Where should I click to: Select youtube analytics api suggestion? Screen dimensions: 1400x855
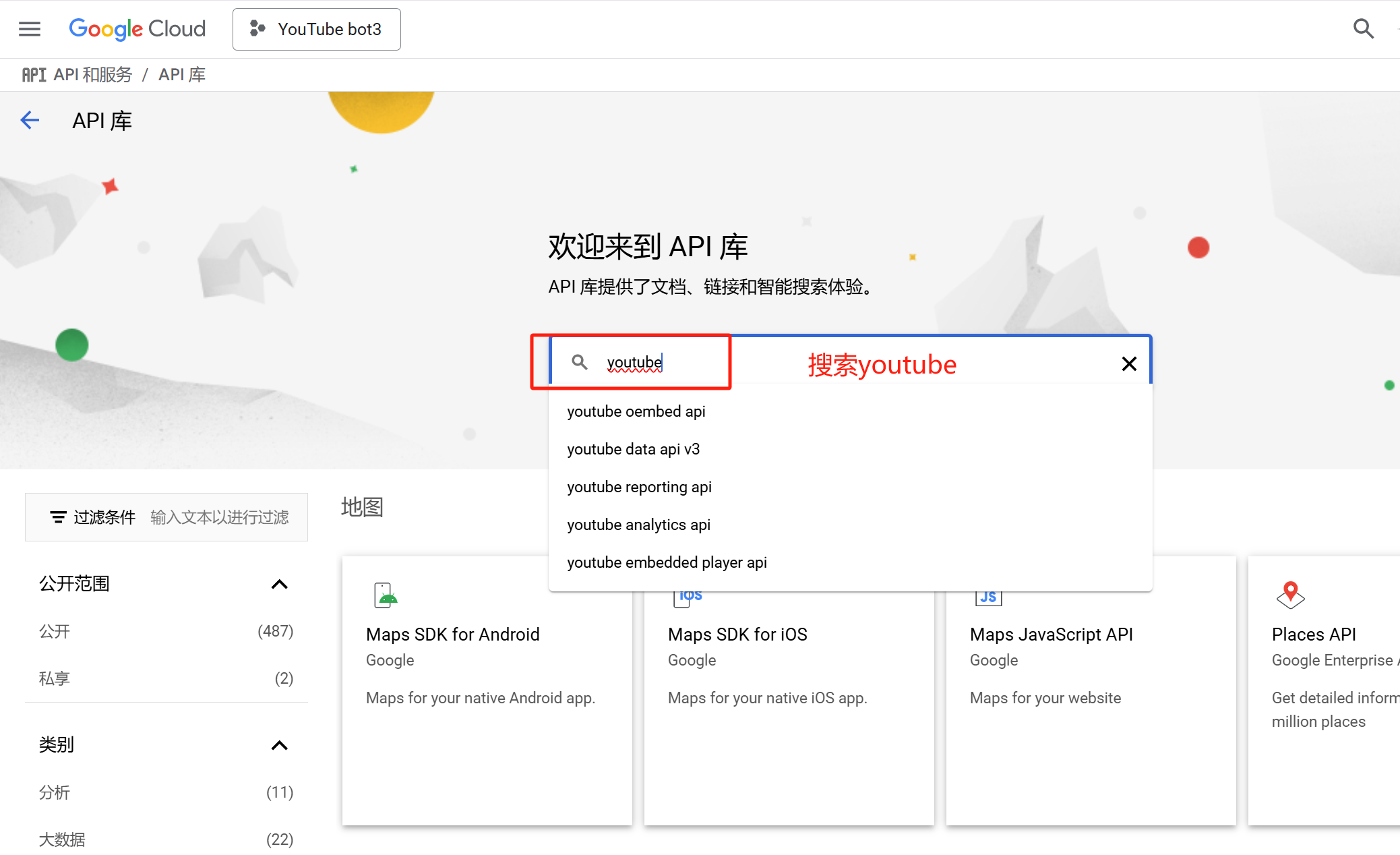tap(638, 525)
